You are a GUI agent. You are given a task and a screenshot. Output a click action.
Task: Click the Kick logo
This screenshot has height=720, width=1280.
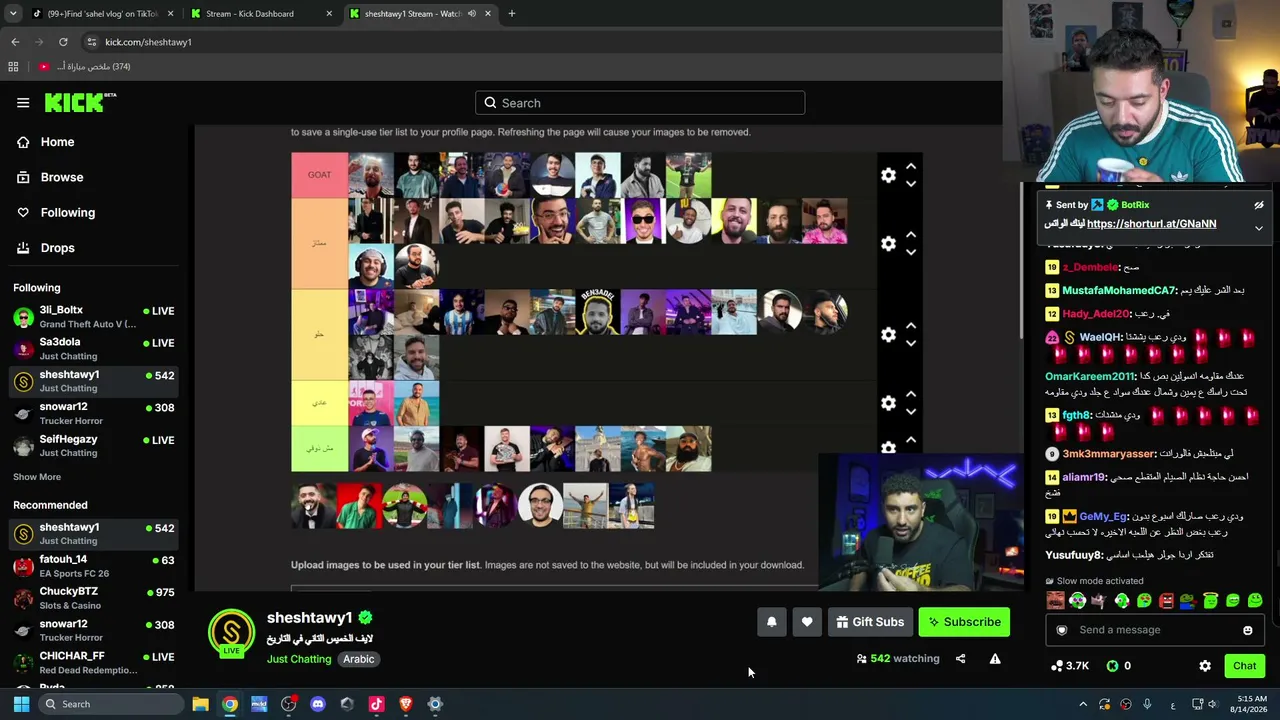click(80, 103)
